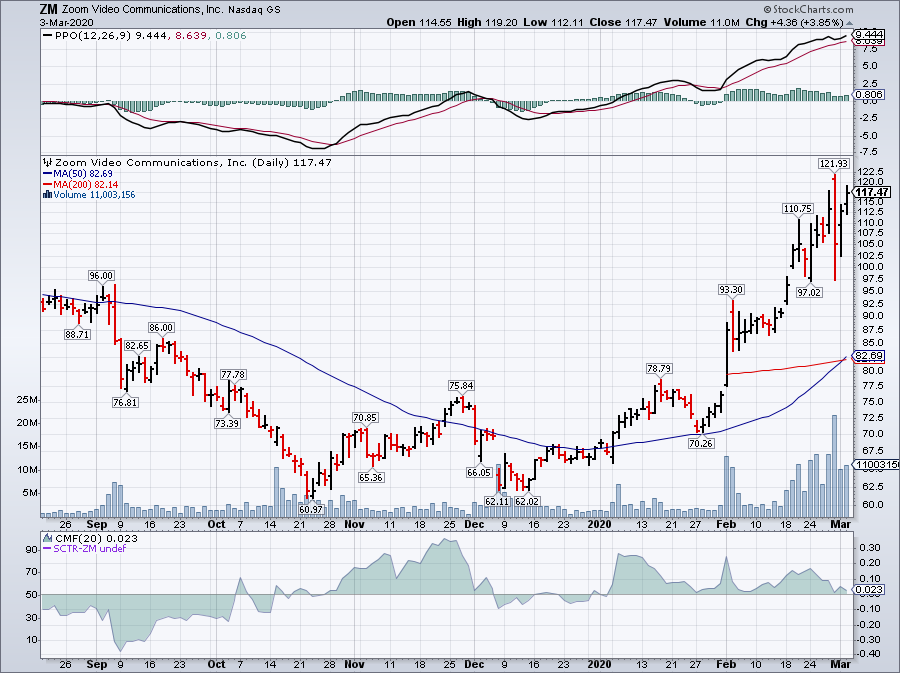Screen dimensions: 900x673
Task: Click the 93.30 price high annotation
Action: (731, 290)
